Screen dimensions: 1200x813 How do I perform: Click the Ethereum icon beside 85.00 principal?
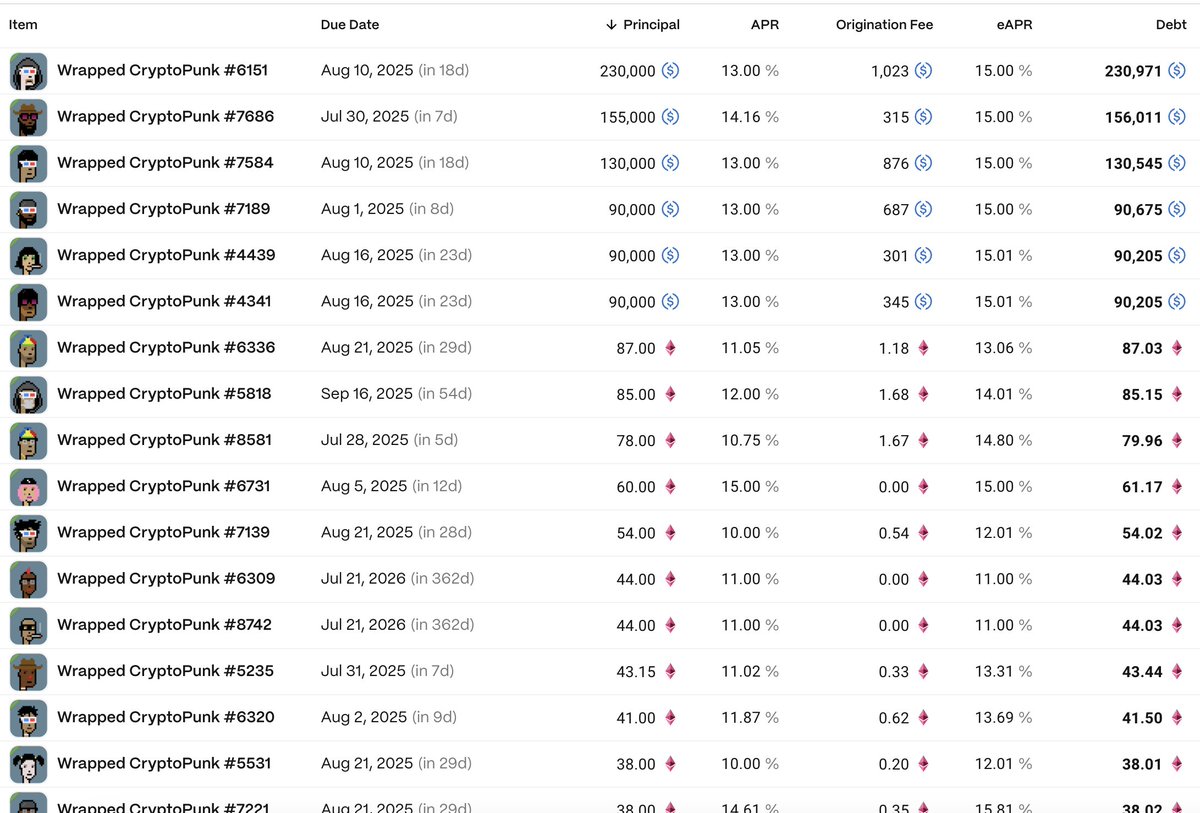click(671, 394)
